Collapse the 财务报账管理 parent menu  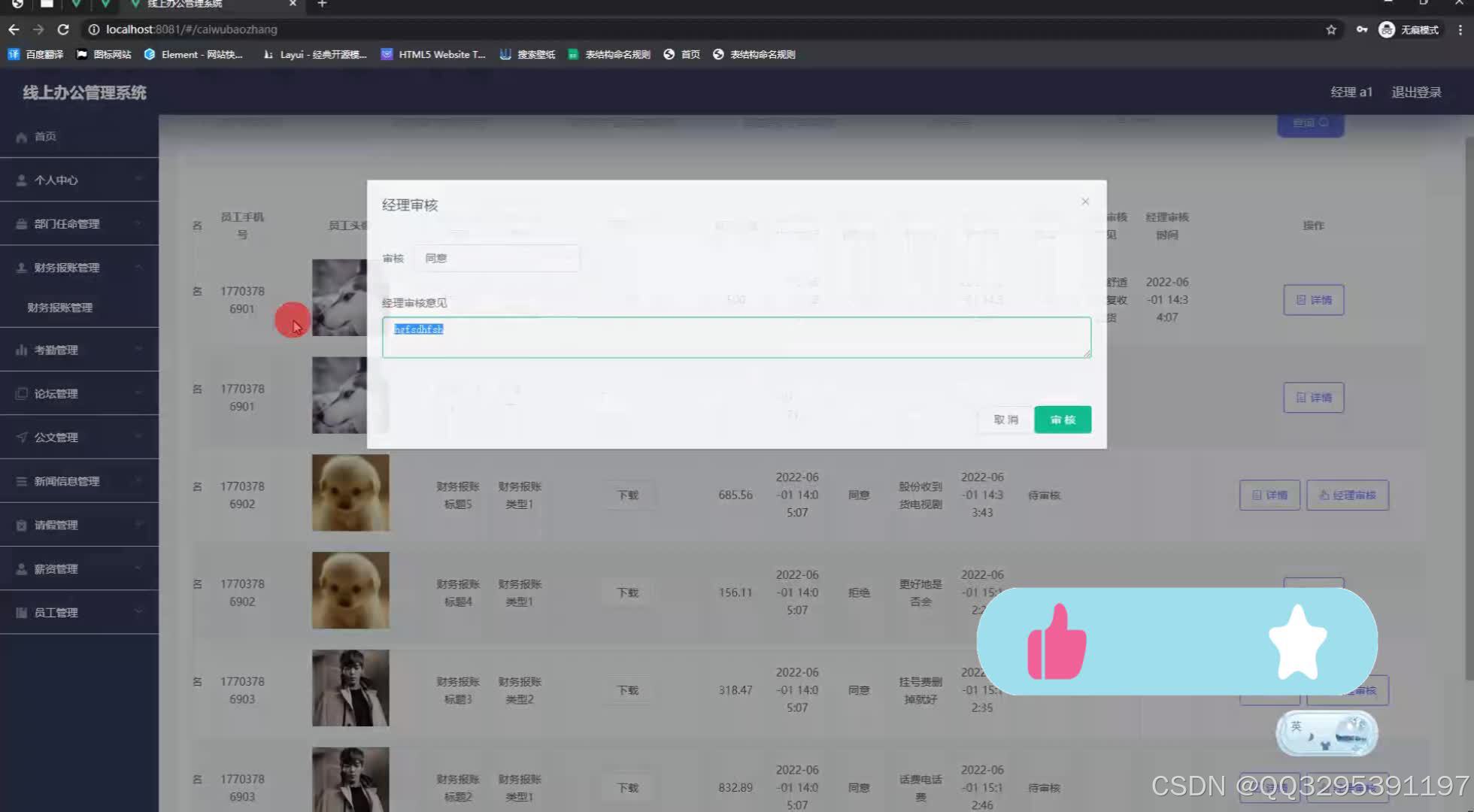point(79,267)
